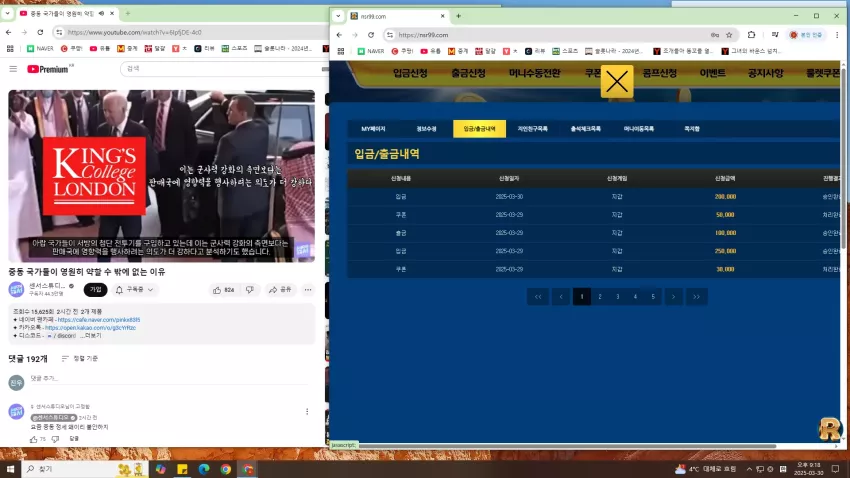The height and width of the screenshot is (478, 850).
Task: Open Copilot icon on the taskbar
Action: tap(160, 469)
